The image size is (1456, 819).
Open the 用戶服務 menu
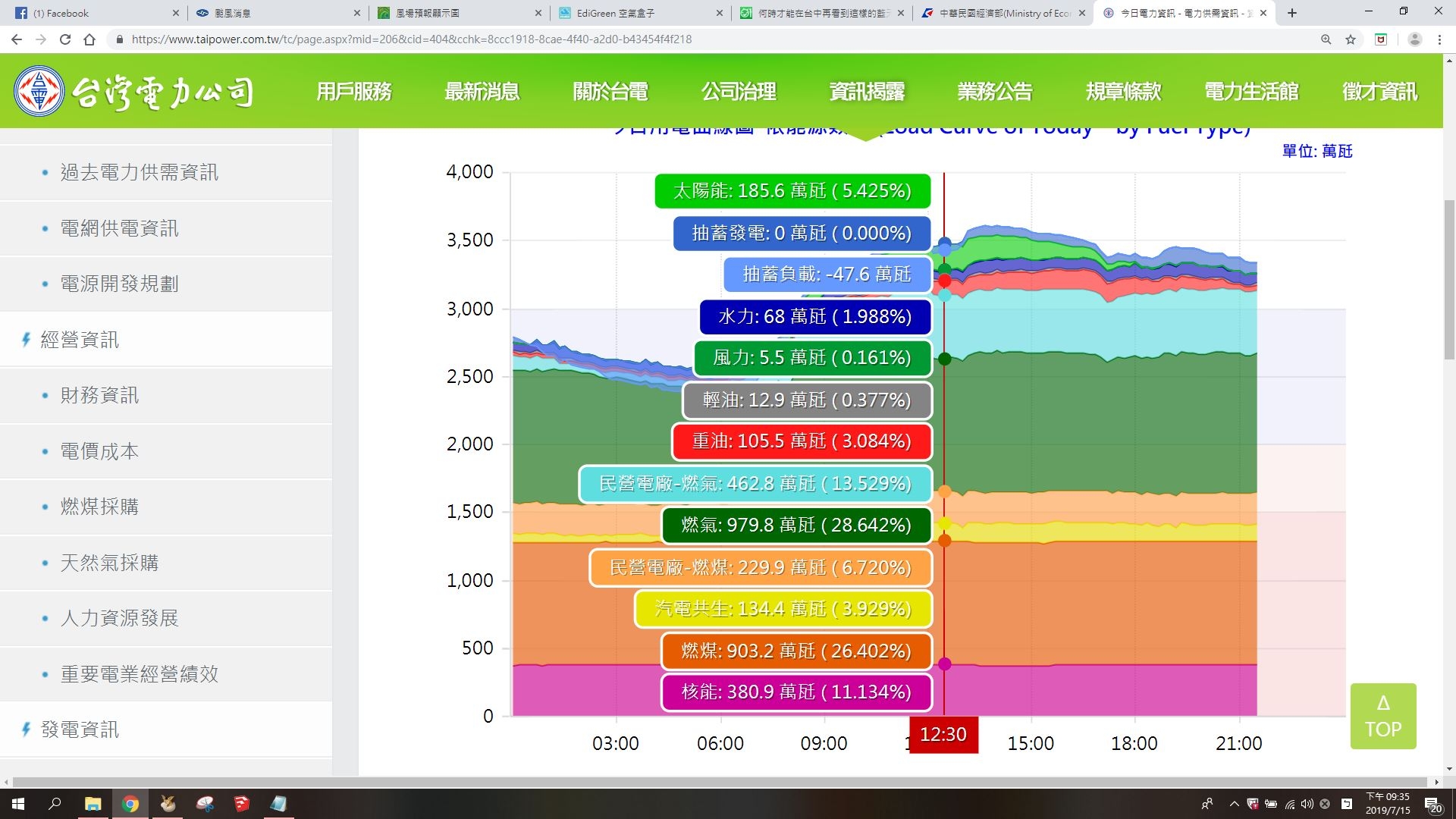(x=354, y=92)
